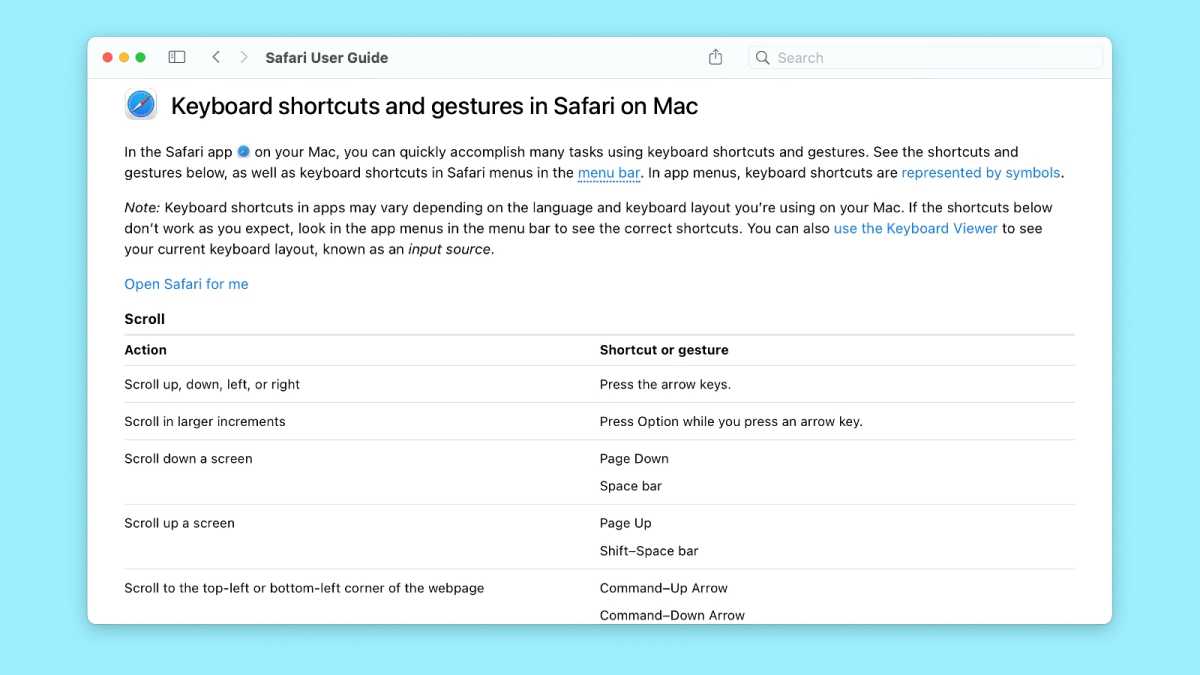Open the menu bar link

(x=609, y=172)
